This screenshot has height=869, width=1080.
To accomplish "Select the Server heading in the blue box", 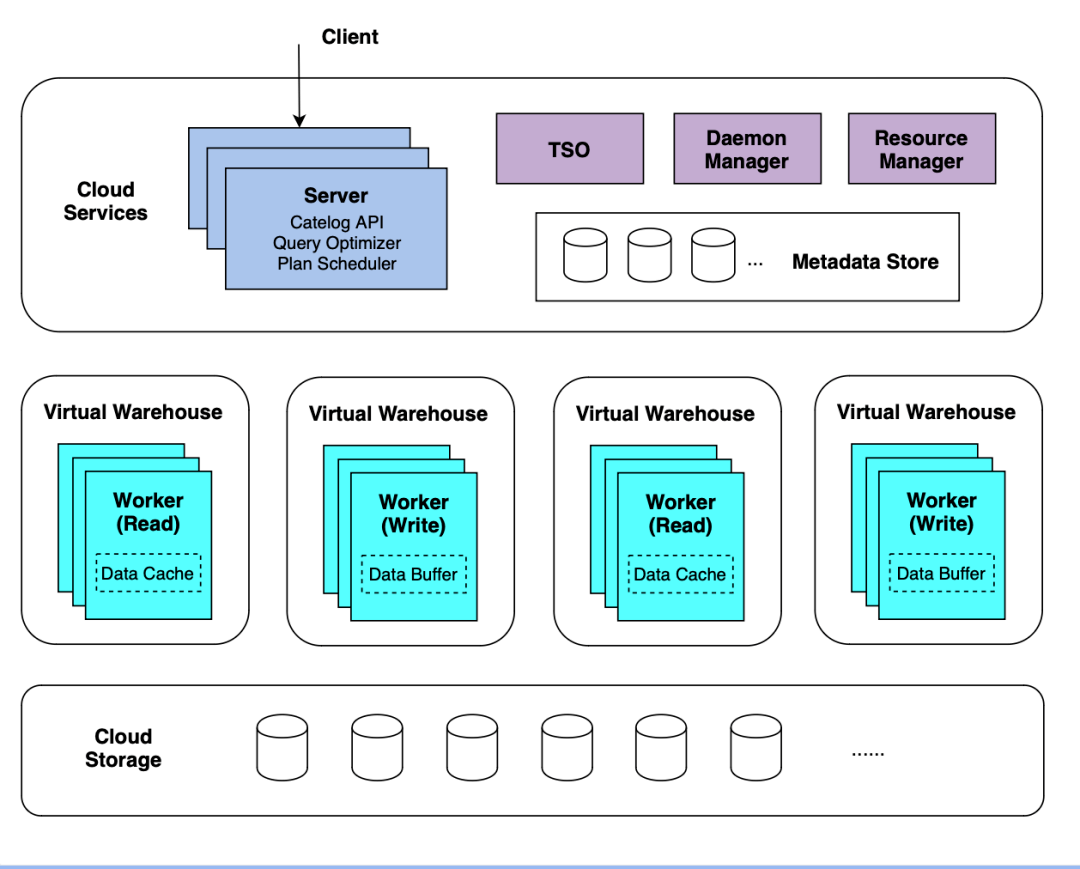I will (336, 196).
